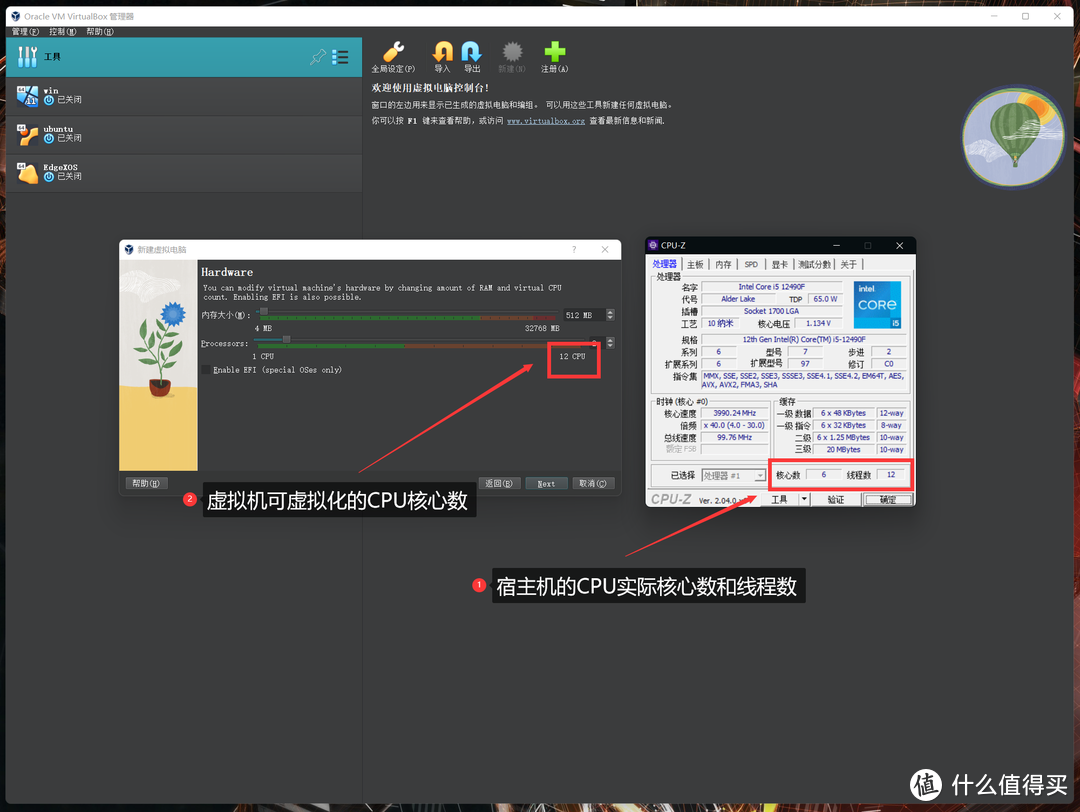Close the CPU-Z window
Screen dimensions: 1080x812
click(x=899, y=245)
